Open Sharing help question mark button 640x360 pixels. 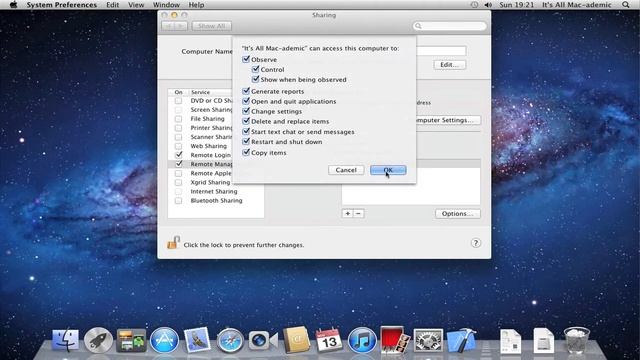[476, 243]
